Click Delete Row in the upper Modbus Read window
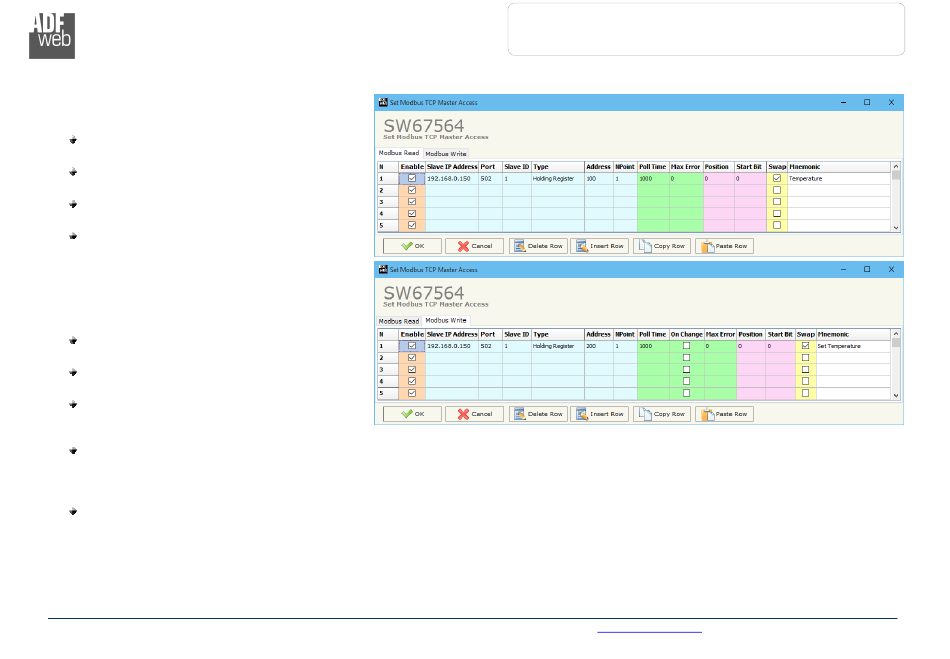950x659 pixels. pyautogui.click(x=537, y=246)
